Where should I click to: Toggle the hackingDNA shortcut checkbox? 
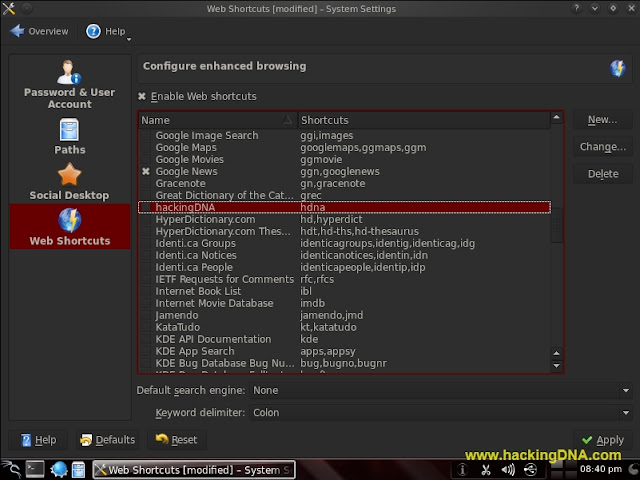click(x=145, y=207)
